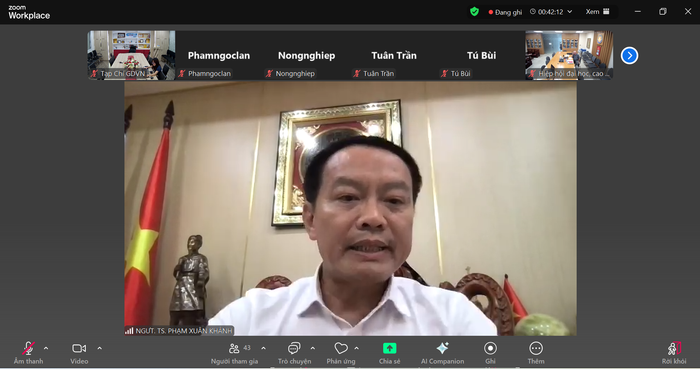
Task: Open the Xem view layout menu
Action: [597, 12]
